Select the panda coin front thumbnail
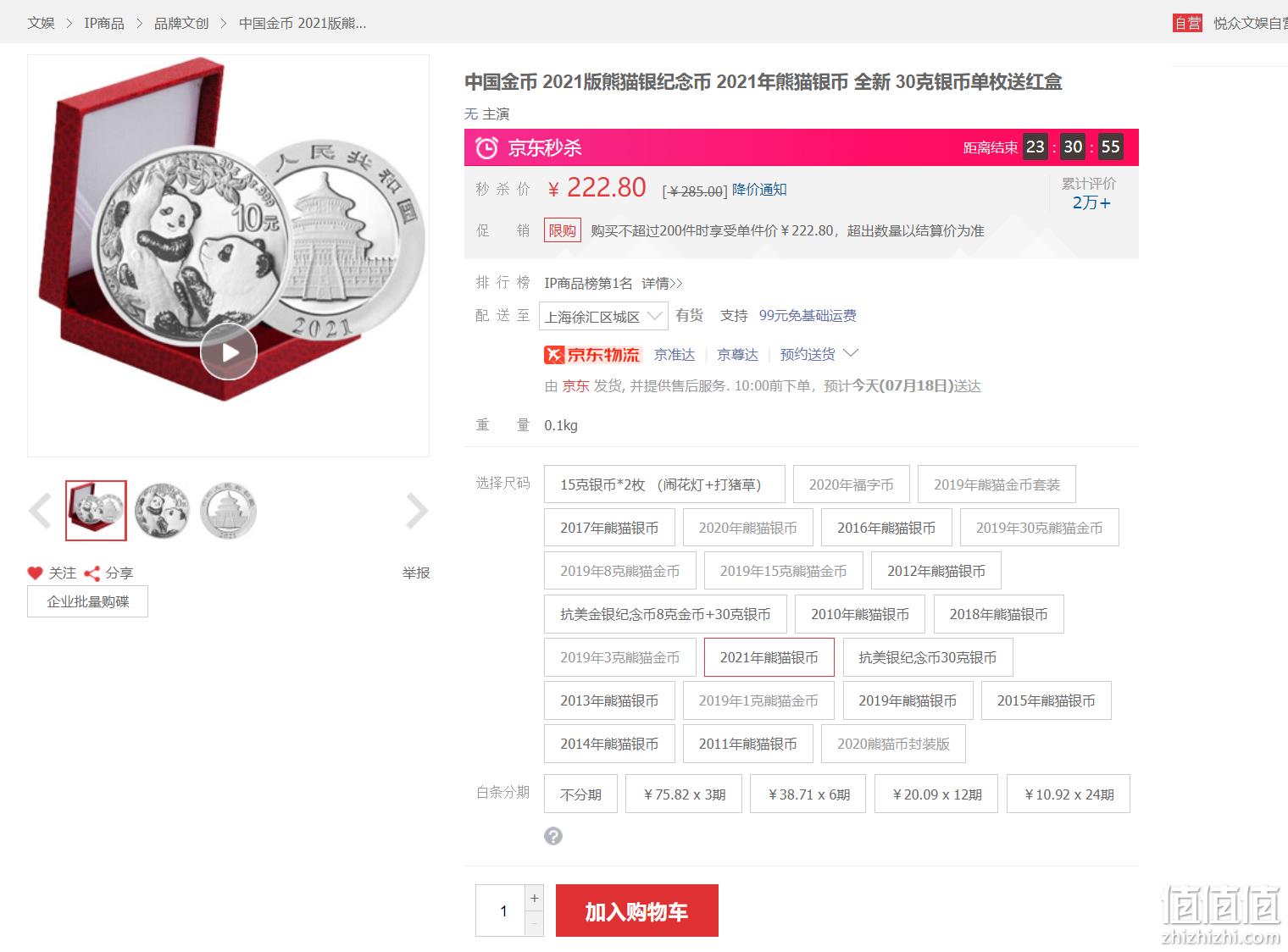The width and height of the screenshot is (1288, 952). click(x=161, y=511)
